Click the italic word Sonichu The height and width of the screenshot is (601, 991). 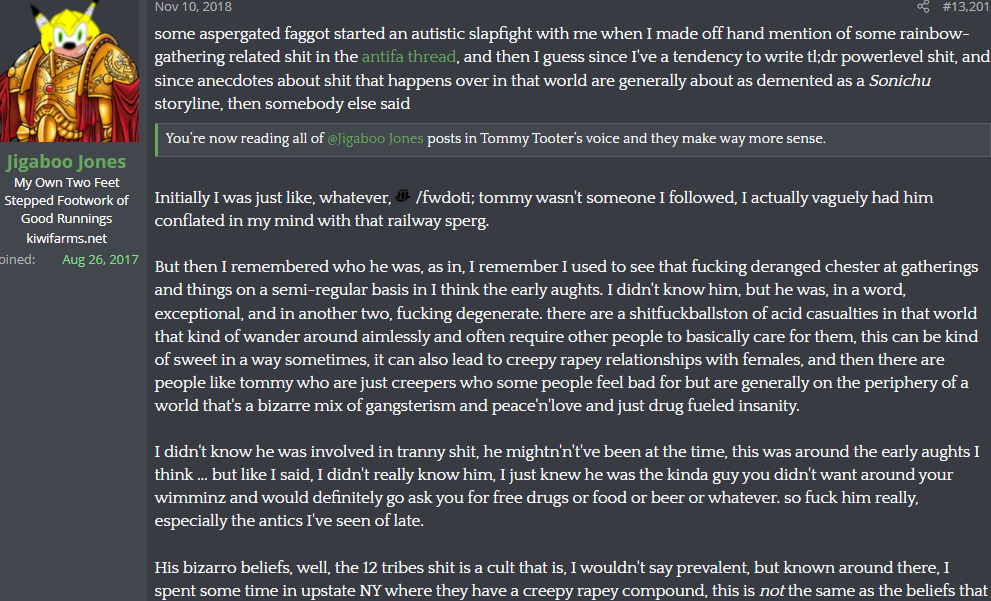click(x=900, y=80)
